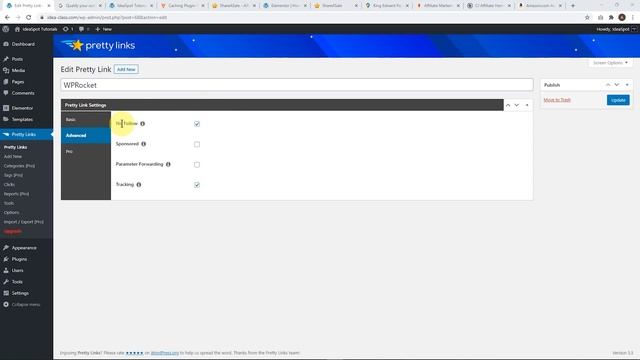The image size is (640, 360).
Task: Open the Chrome three-dot menu
Action: click(x=633, y=18)
